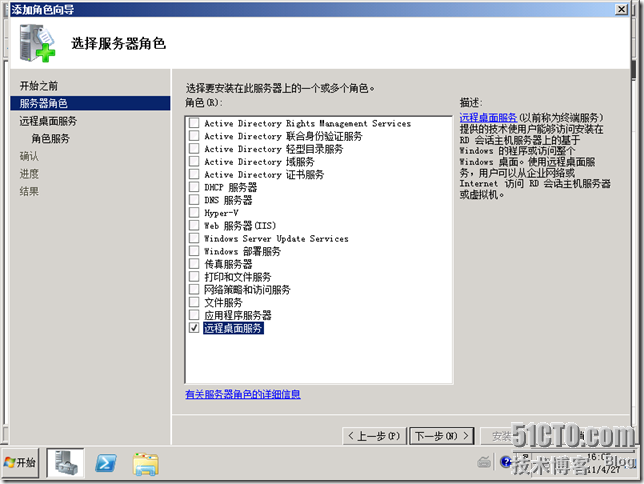Screen dimensions: 644x484
Task: Select Active Directory 域服务 role text
Action: tap(259, 161)
